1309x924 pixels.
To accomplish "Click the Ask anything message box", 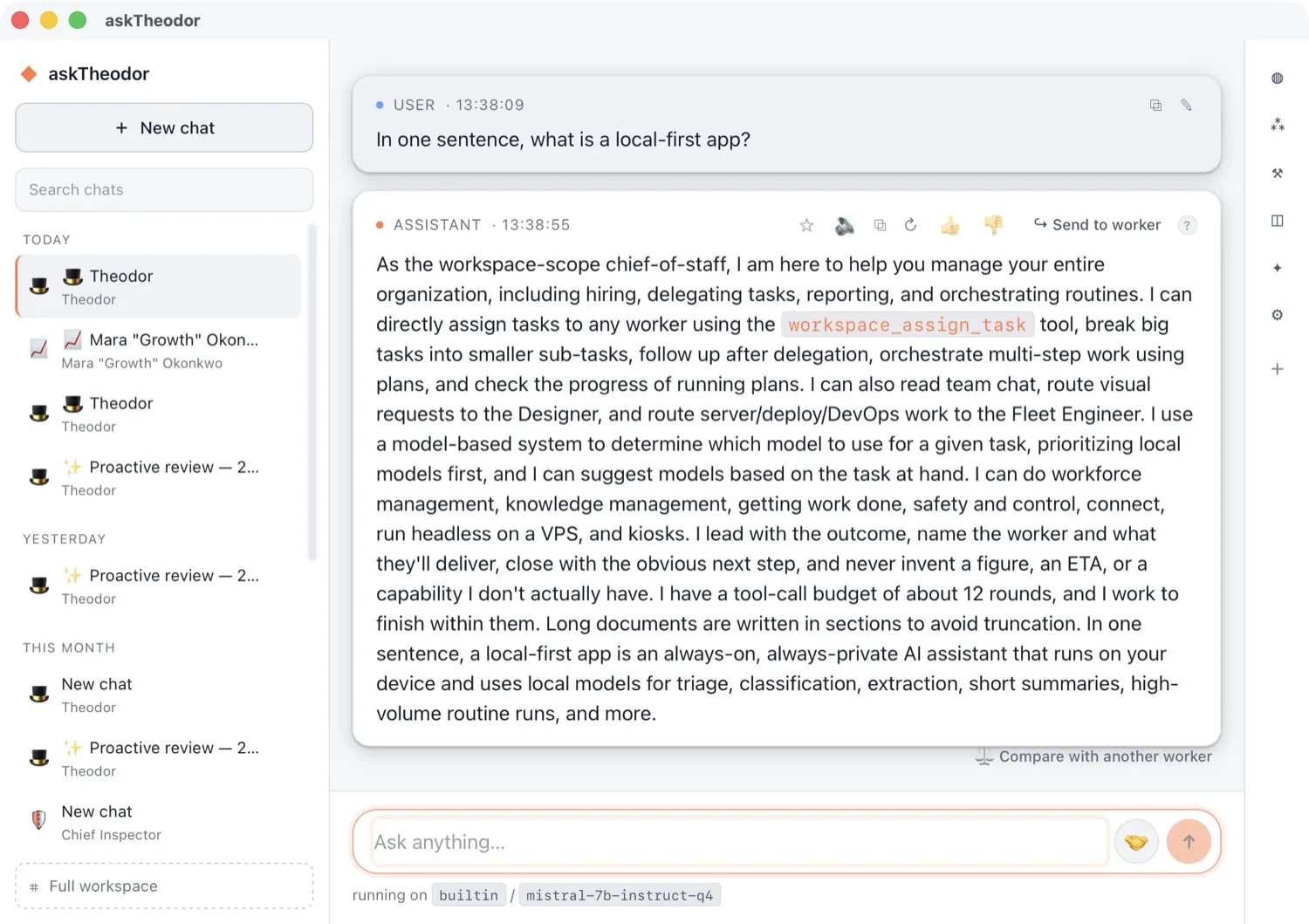I will point(739,842).
